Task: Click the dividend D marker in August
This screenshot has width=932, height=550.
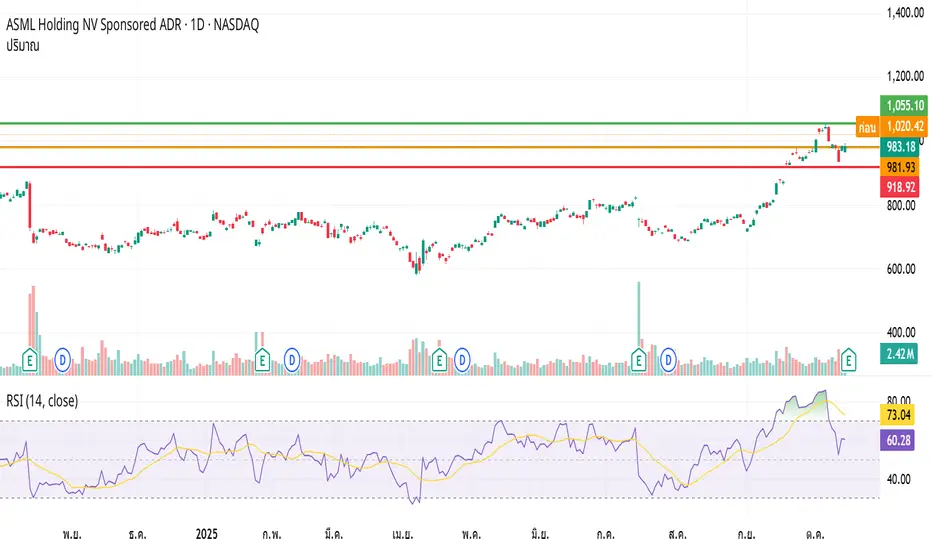Action: [669, 360]
